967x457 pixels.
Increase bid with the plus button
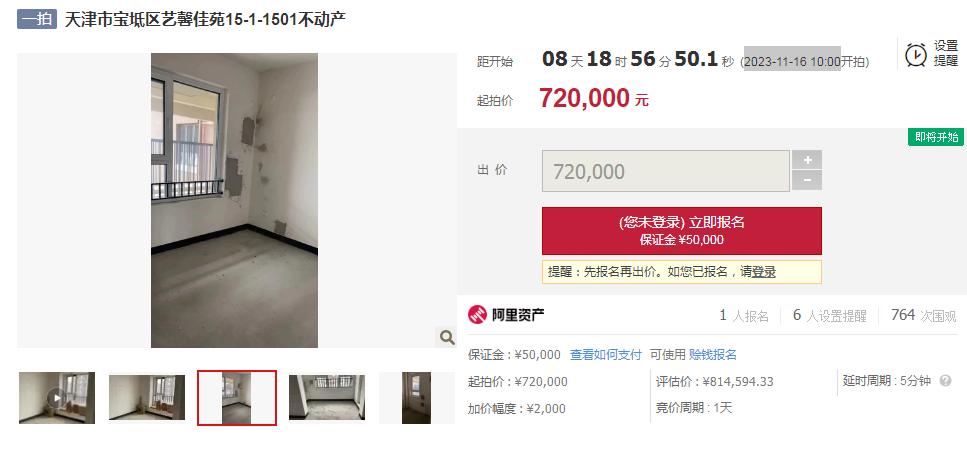[x=807, y=160]
